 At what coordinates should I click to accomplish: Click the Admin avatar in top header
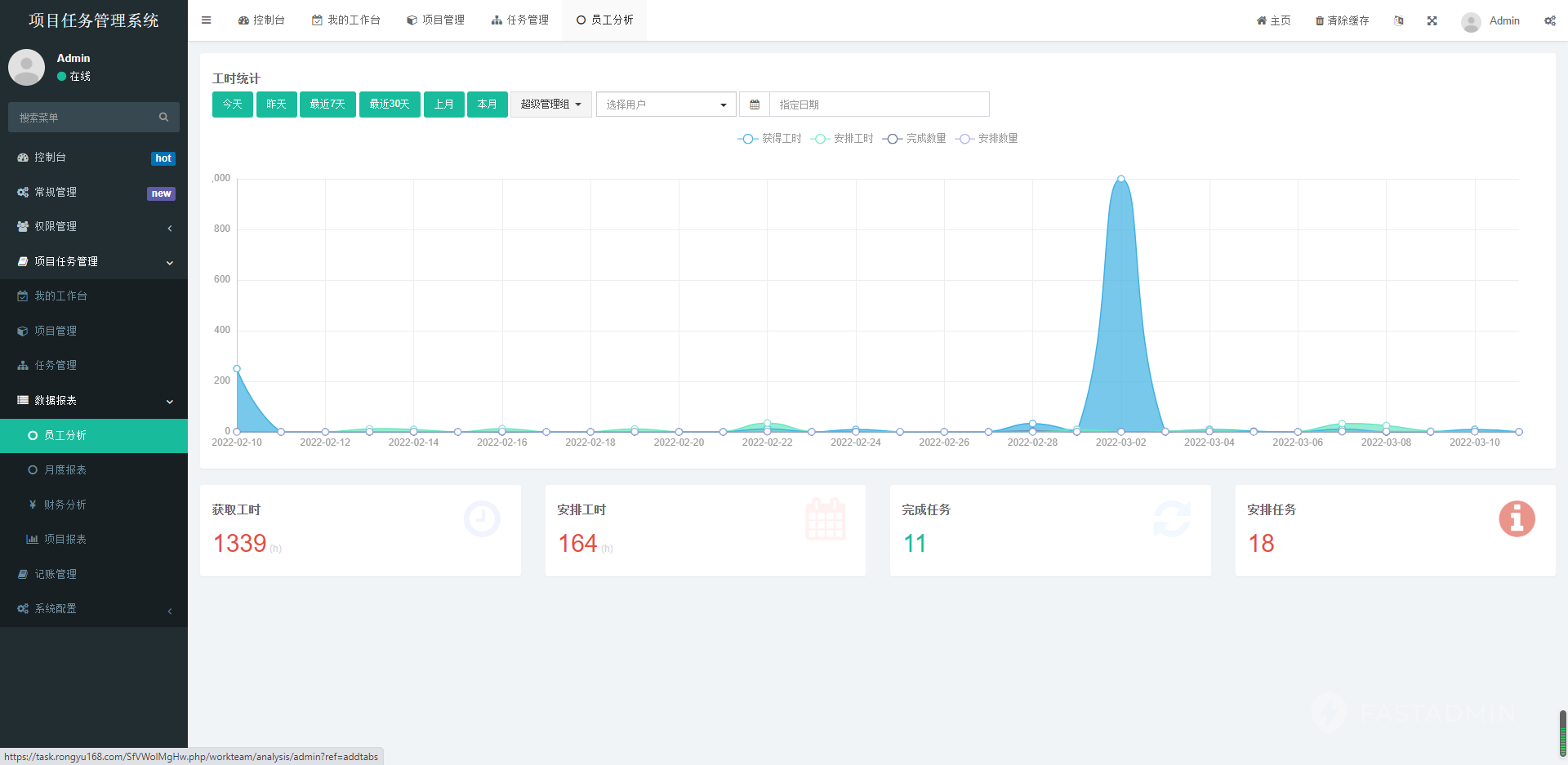(1471, 21)
